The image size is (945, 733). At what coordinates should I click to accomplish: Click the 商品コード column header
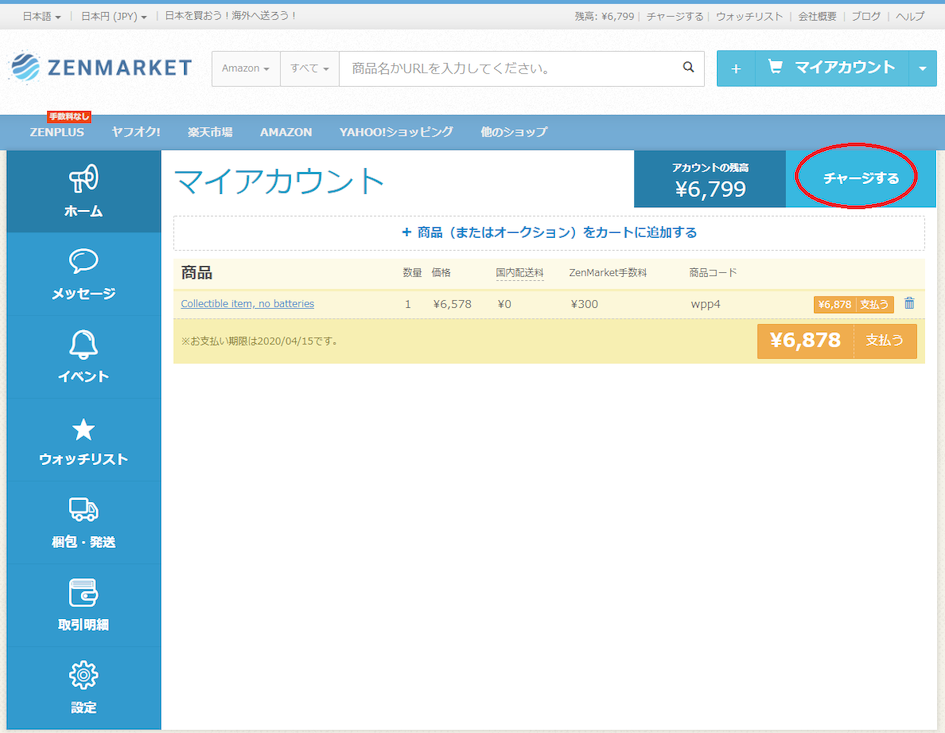[x=713, y=272]
